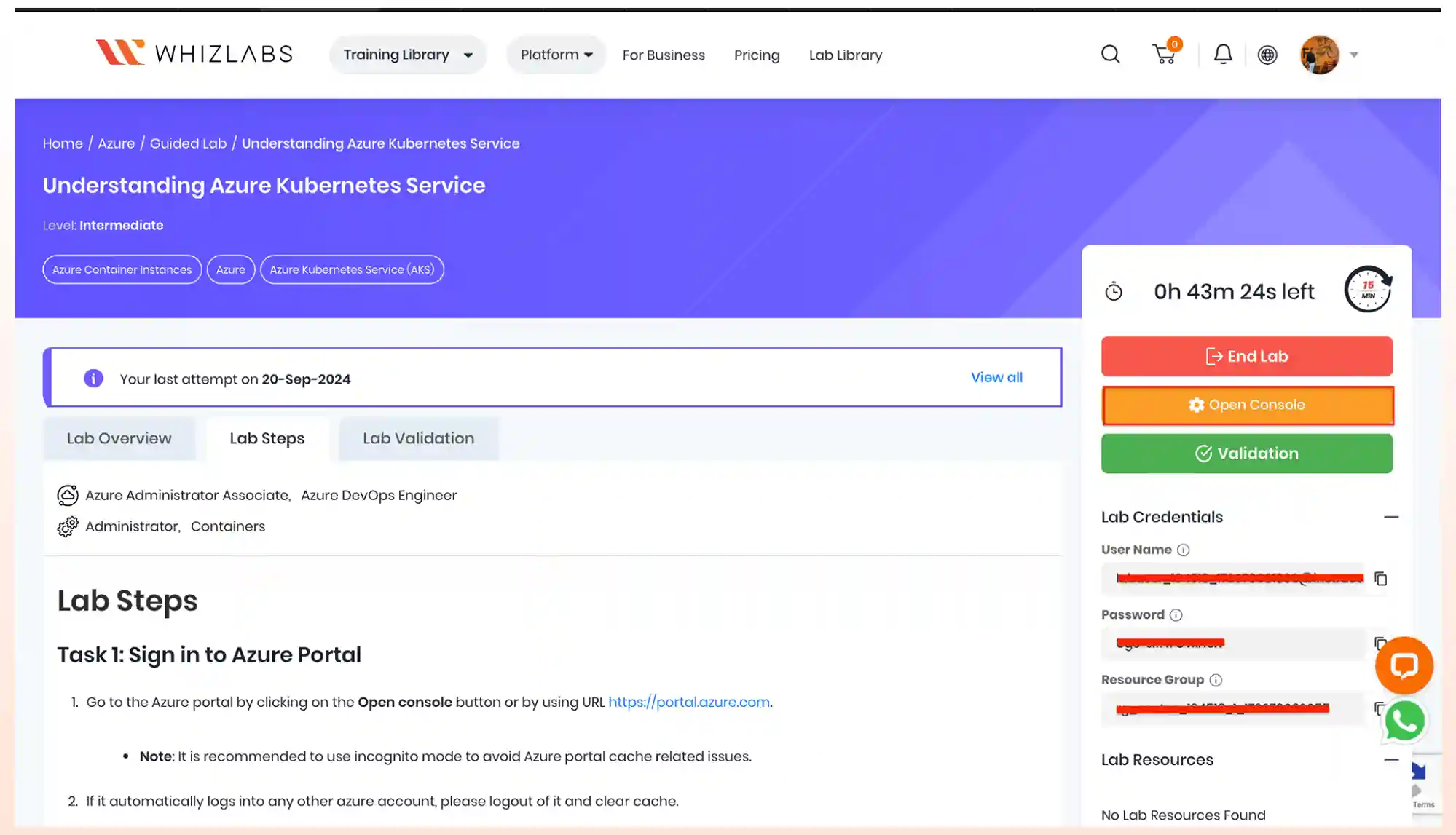Open the notifications bell
Viewport: 1456px width, 835px height.
click(x=1223, y=55)
